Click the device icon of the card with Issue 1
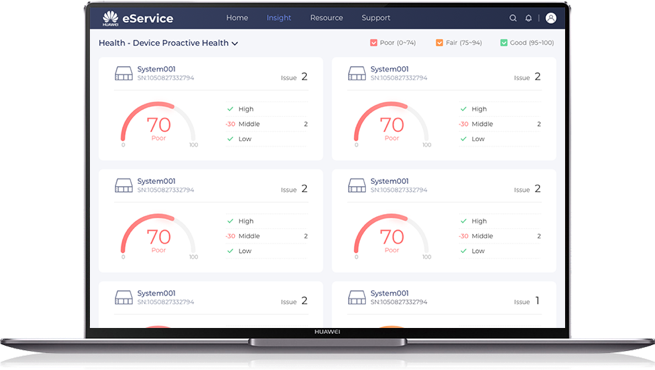Image resolution: width=655 pixels, height=370 pixels. [357, 297]
